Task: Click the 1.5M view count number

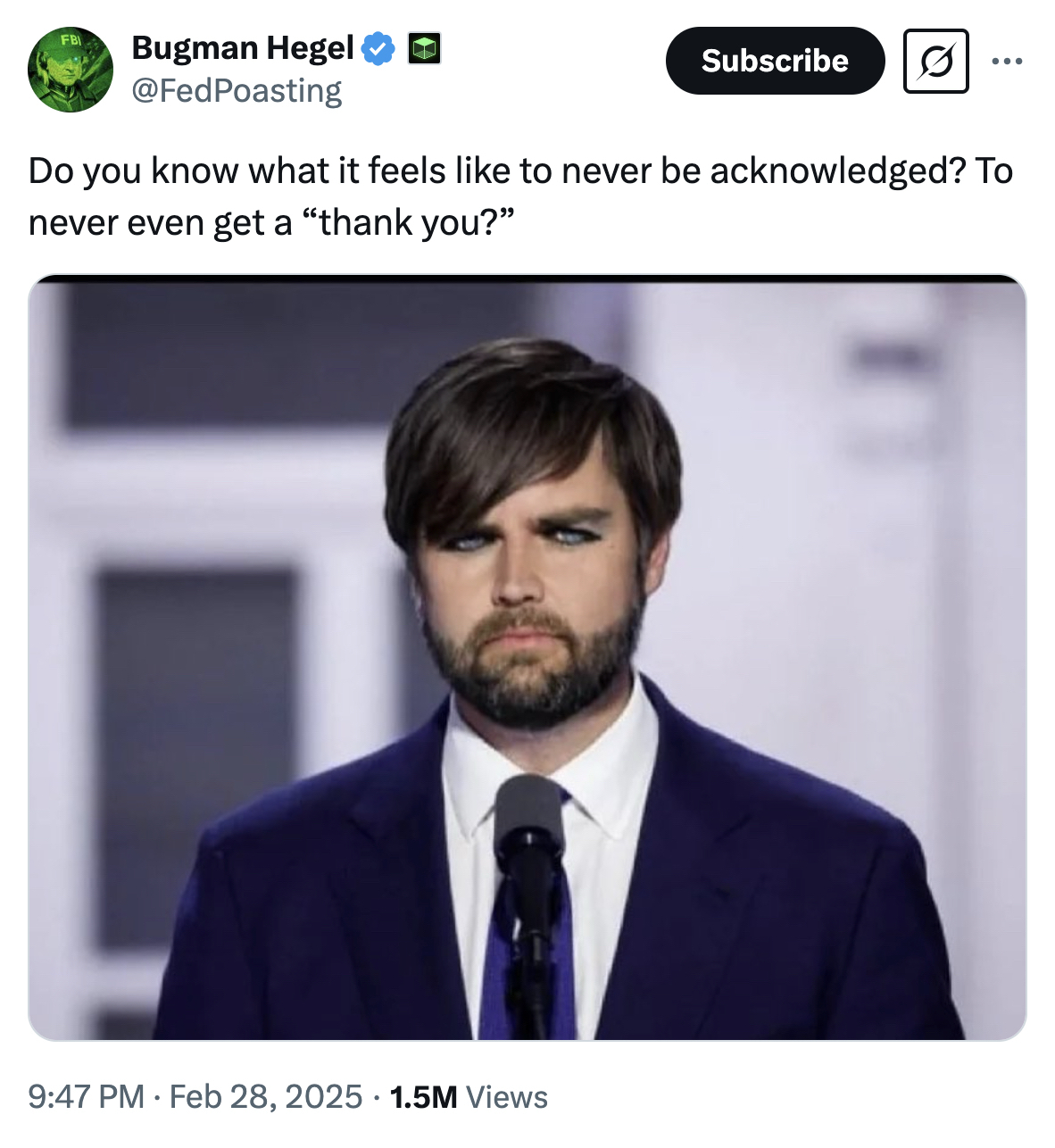Action: pos(423,1096)
